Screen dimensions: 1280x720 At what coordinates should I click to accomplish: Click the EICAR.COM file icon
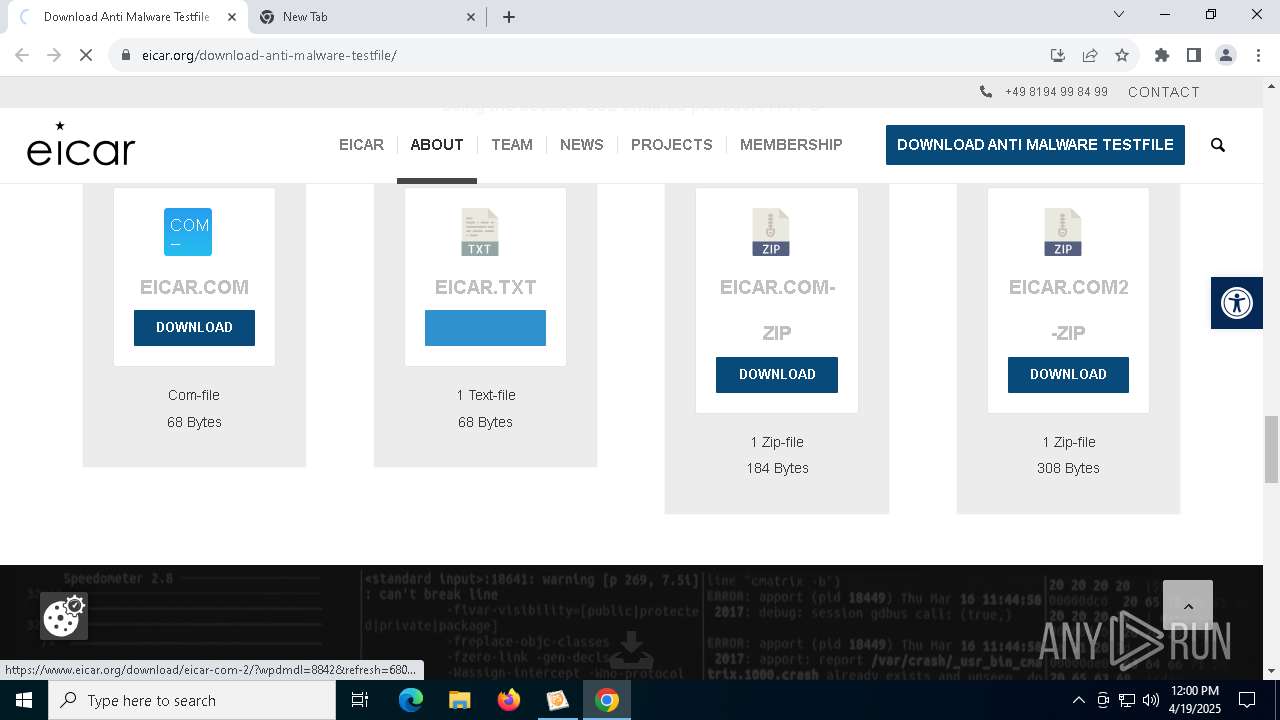[188, 232]
